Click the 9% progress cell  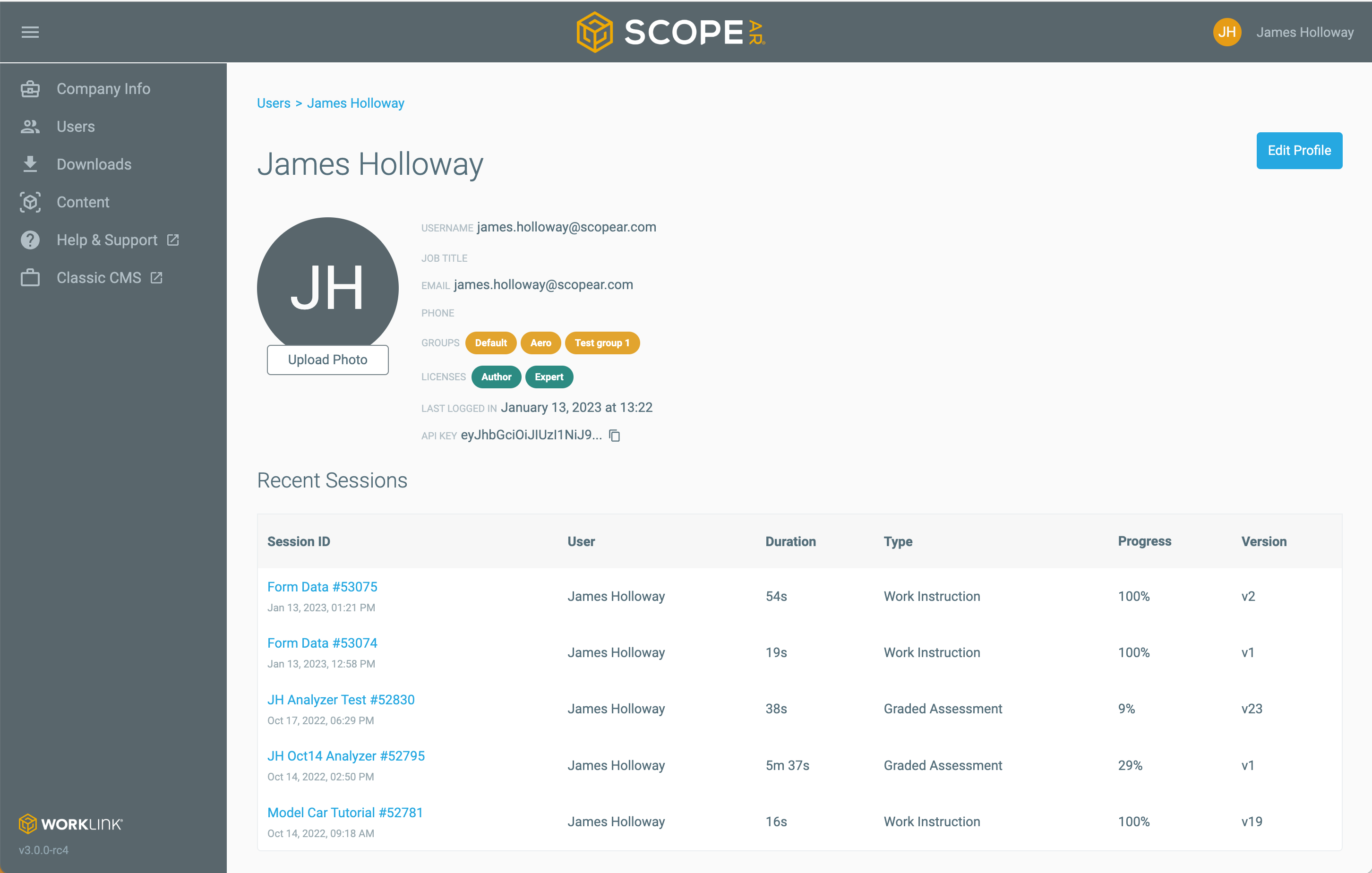[x=1126, y=709]
